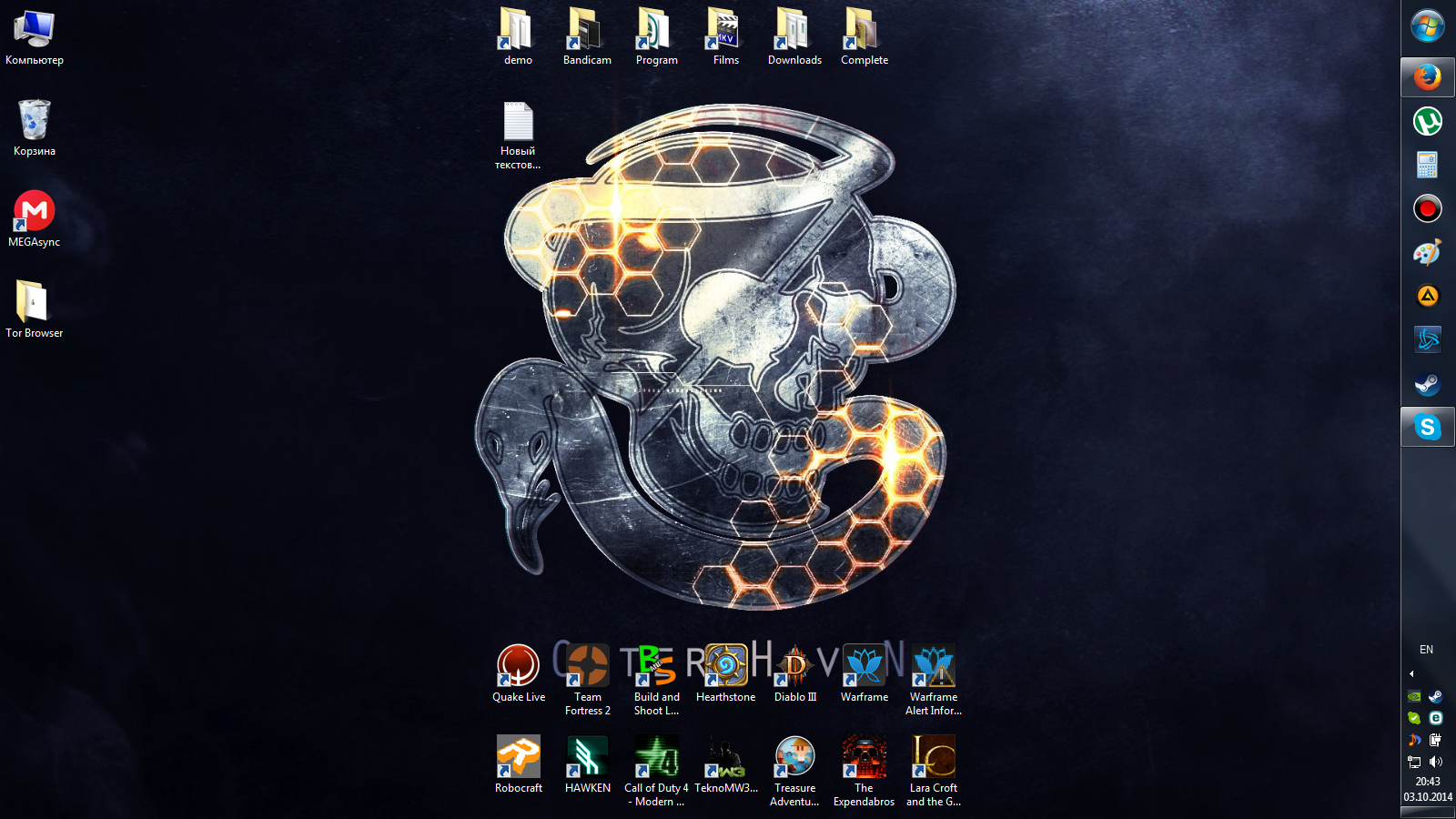This screenshot has height=819, width=1456.
Task: Launch Diablo III shortcut
Action: point(794,674)
